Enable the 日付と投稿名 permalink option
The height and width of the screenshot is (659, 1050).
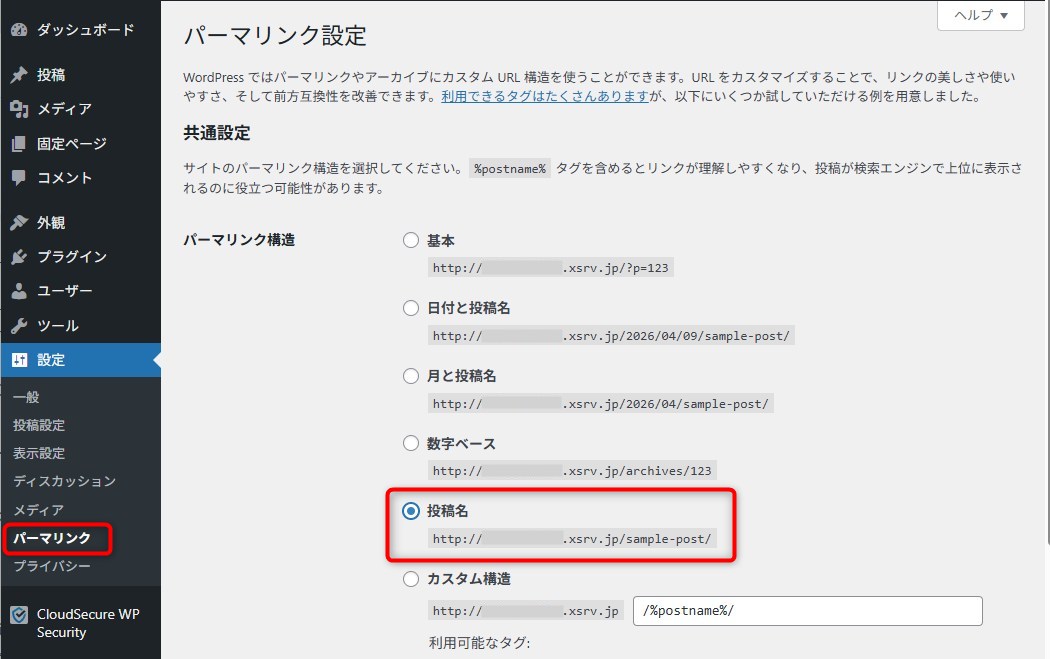(x=410, y=308)
